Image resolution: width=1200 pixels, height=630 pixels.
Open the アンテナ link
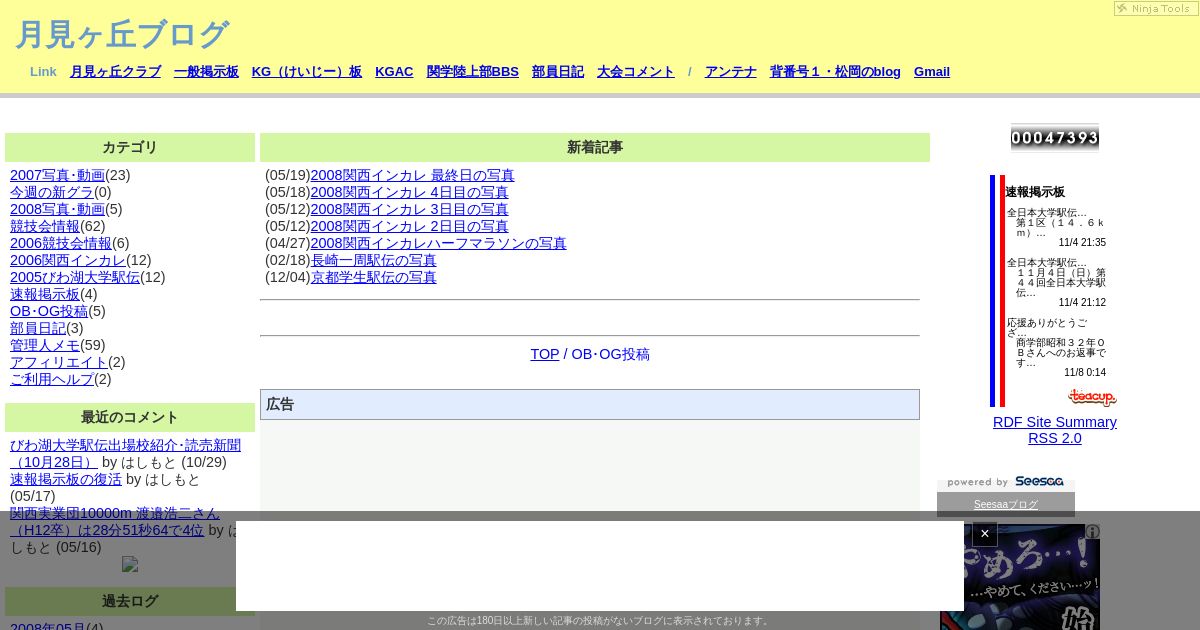click(731, 72)
